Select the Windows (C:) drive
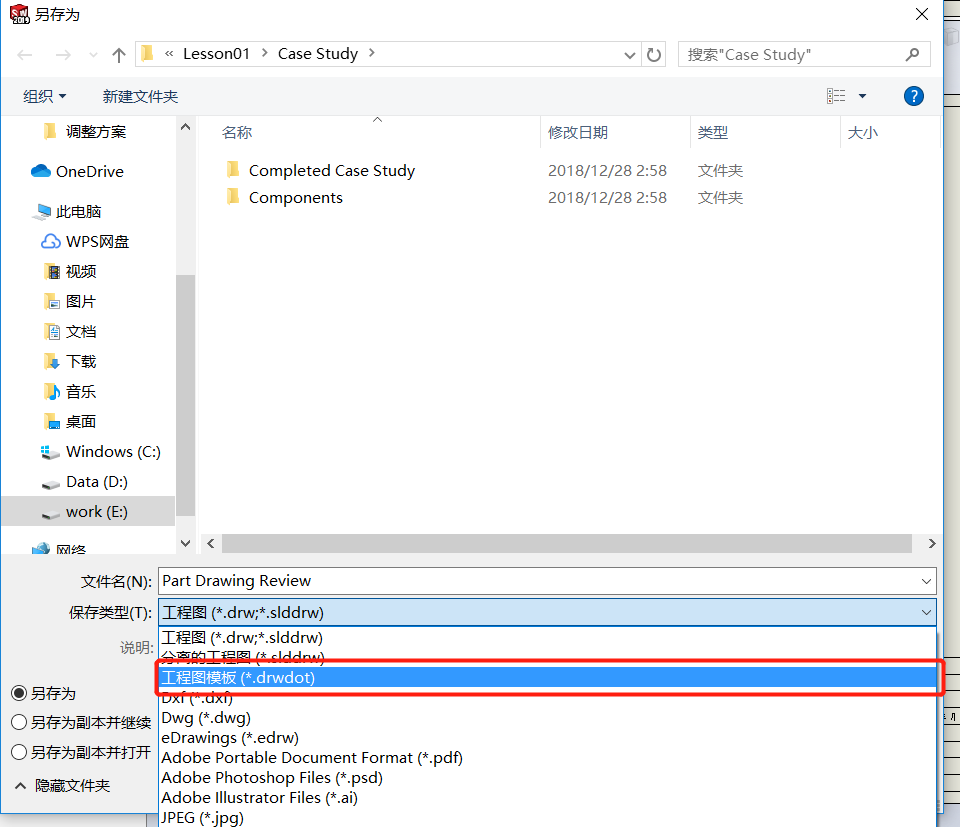 click(113, 452)
